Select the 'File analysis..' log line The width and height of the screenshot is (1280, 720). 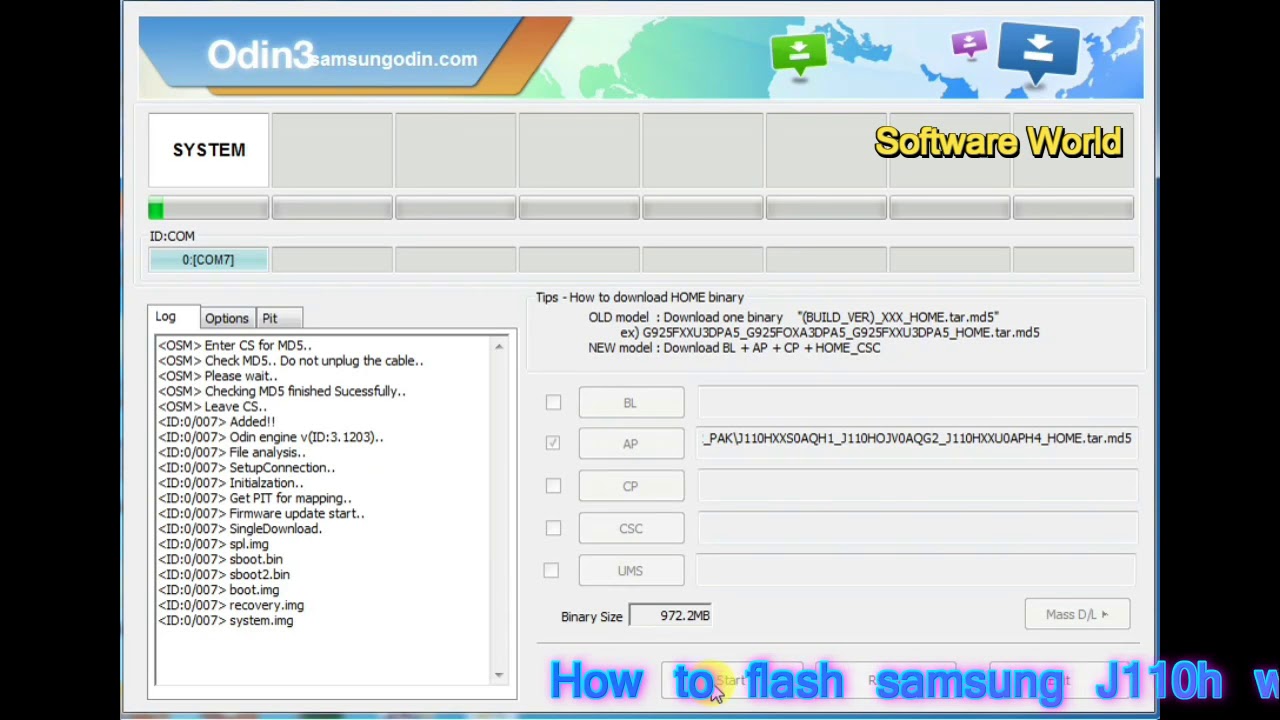(232, 453)
